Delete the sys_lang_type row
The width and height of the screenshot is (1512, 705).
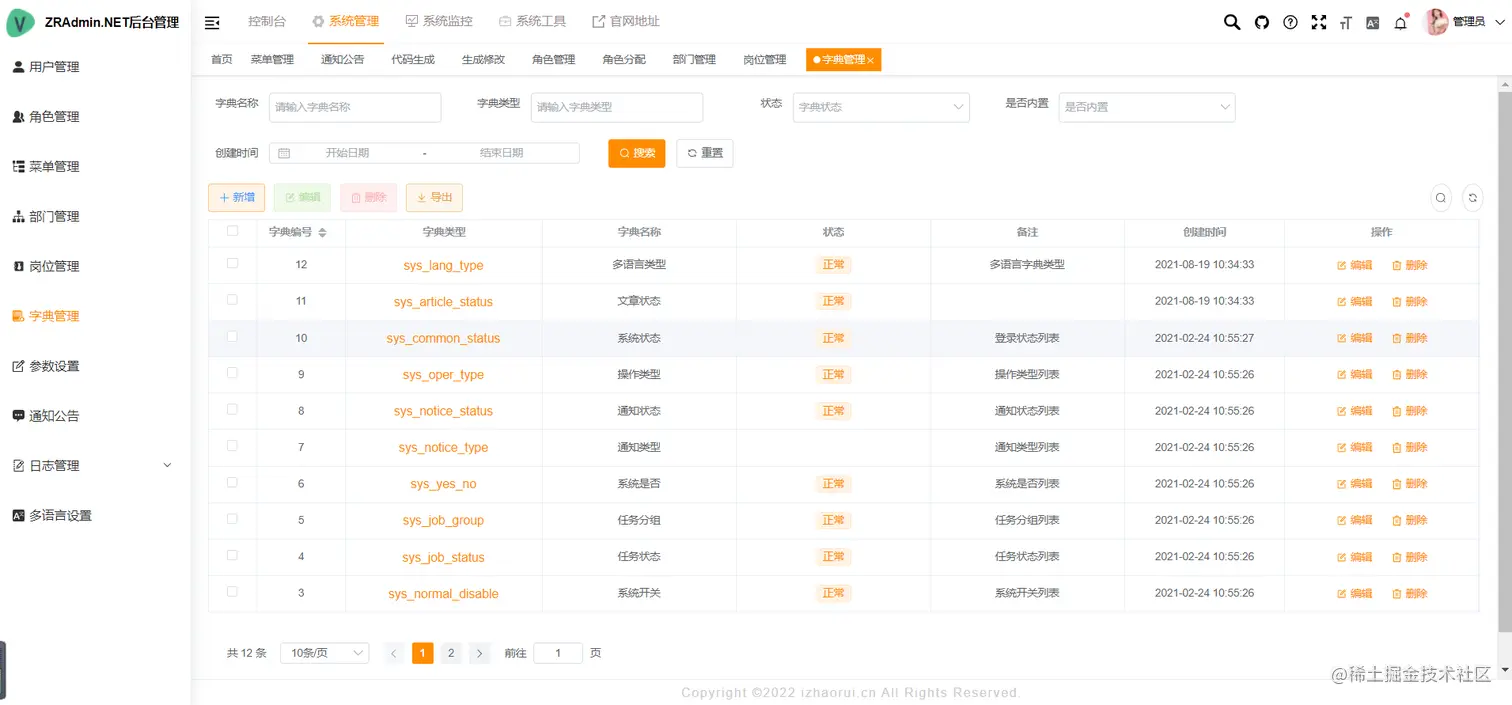(1409, 265)
